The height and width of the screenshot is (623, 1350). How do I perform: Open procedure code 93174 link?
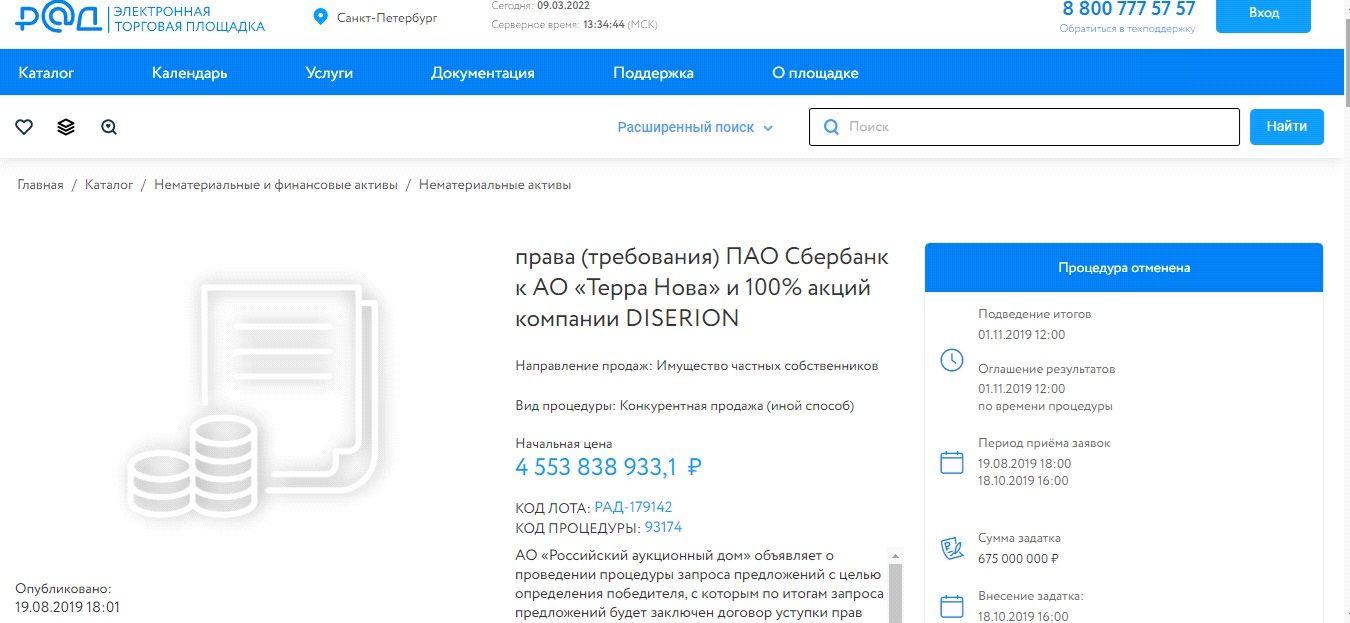663,527
